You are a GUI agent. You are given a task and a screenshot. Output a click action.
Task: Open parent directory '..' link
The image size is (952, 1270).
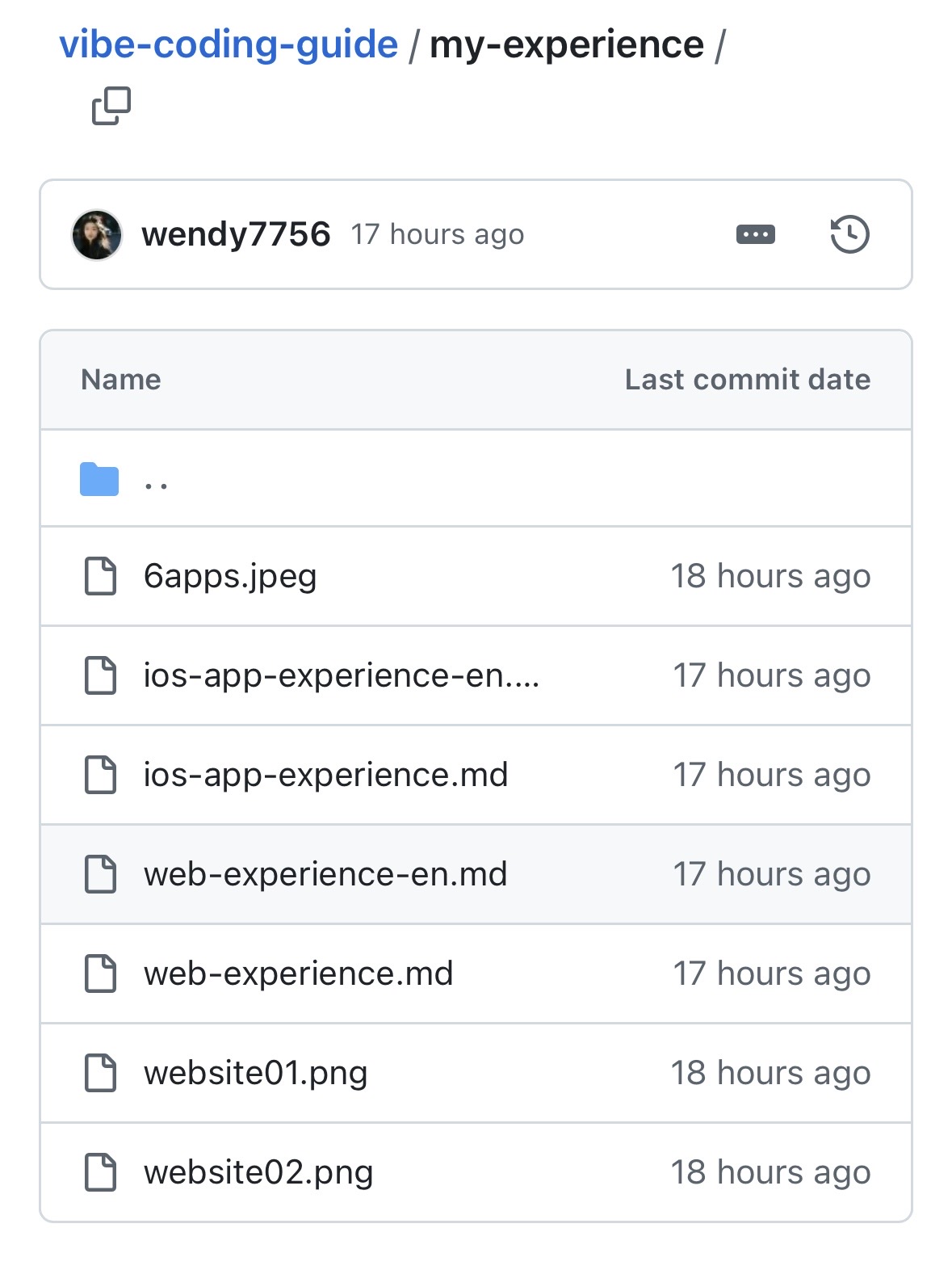pos(156,486)
